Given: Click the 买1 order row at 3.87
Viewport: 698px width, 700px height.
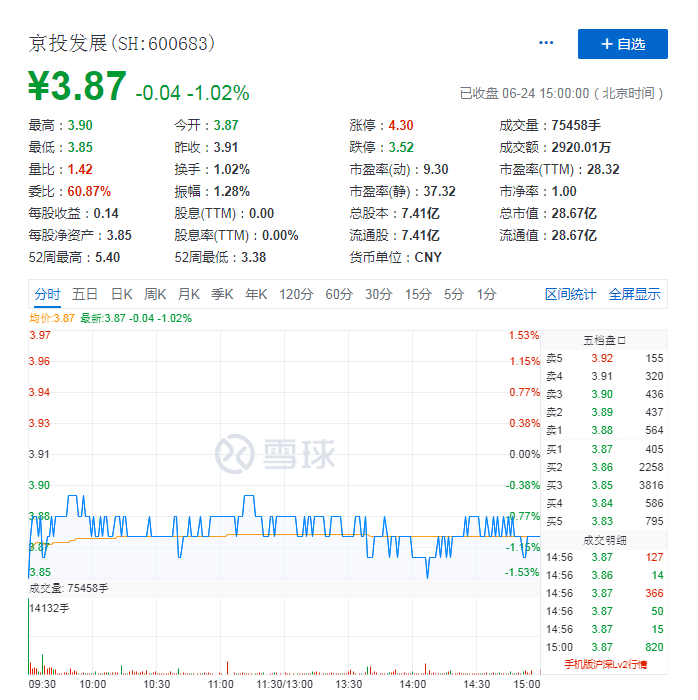Looking at the screenshot, I should [605, 449].
